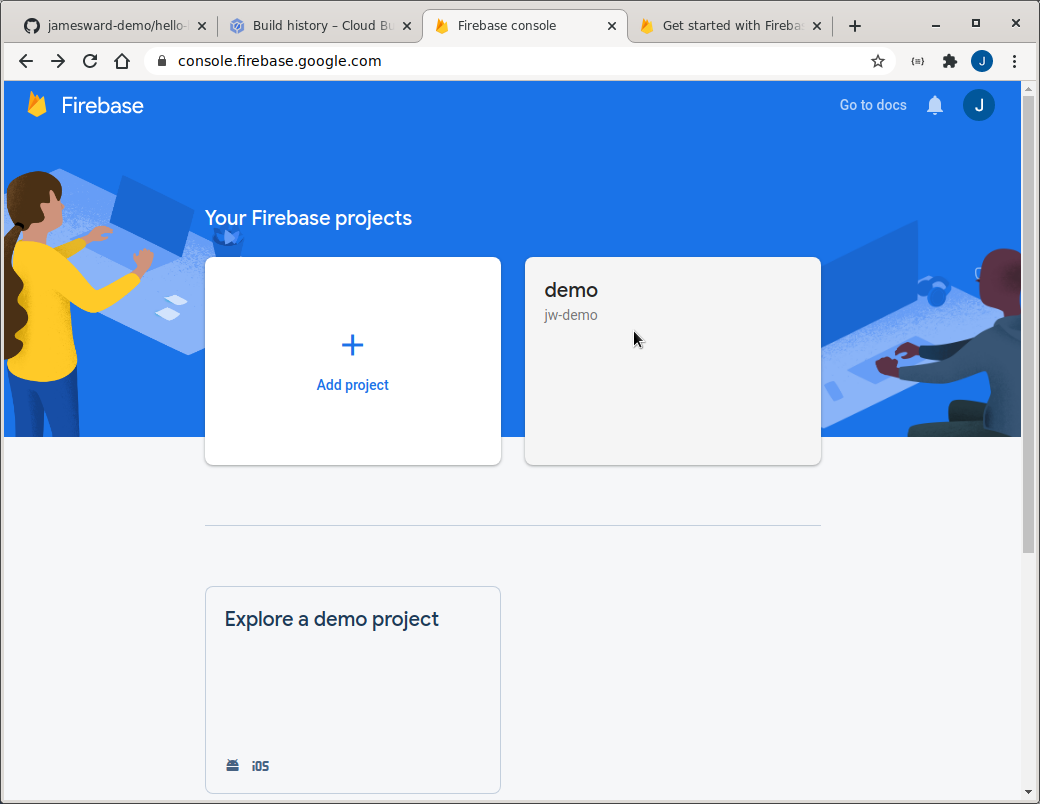
Task: Open the notifications bell
Action: click(935, 105)
